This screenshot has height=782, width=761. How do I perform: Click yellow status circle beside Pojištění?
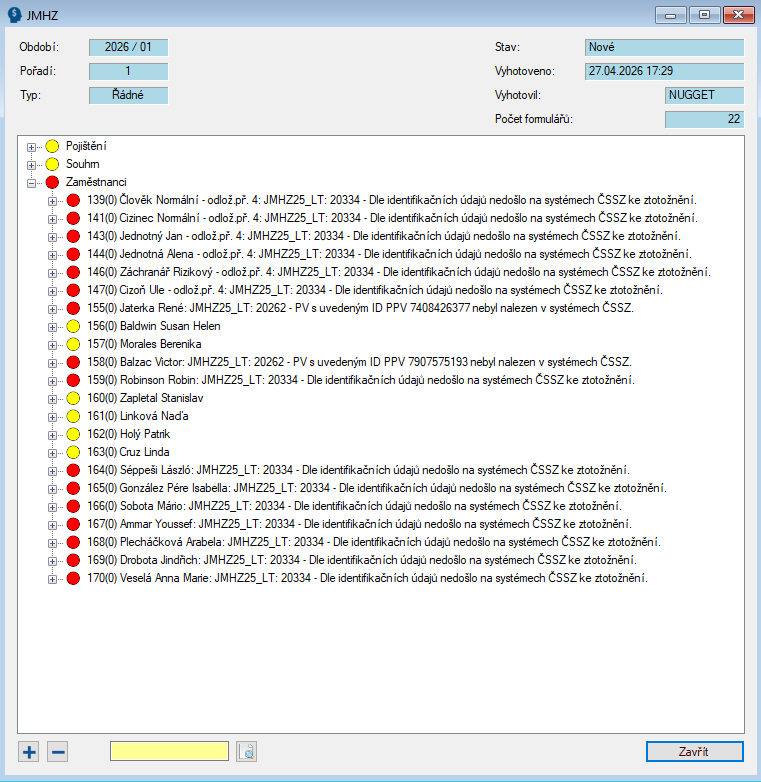tap(52, 146)
